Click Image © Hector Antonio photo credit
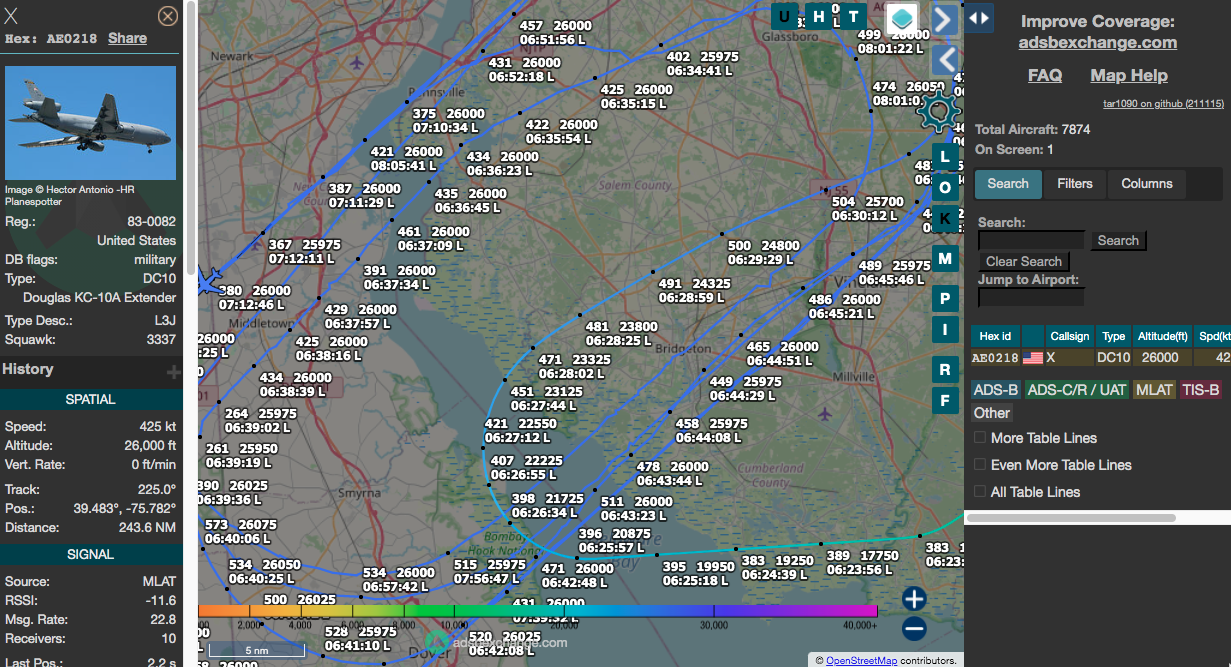1231x667 pixels. pyautogui.click(x=69, y=194)
